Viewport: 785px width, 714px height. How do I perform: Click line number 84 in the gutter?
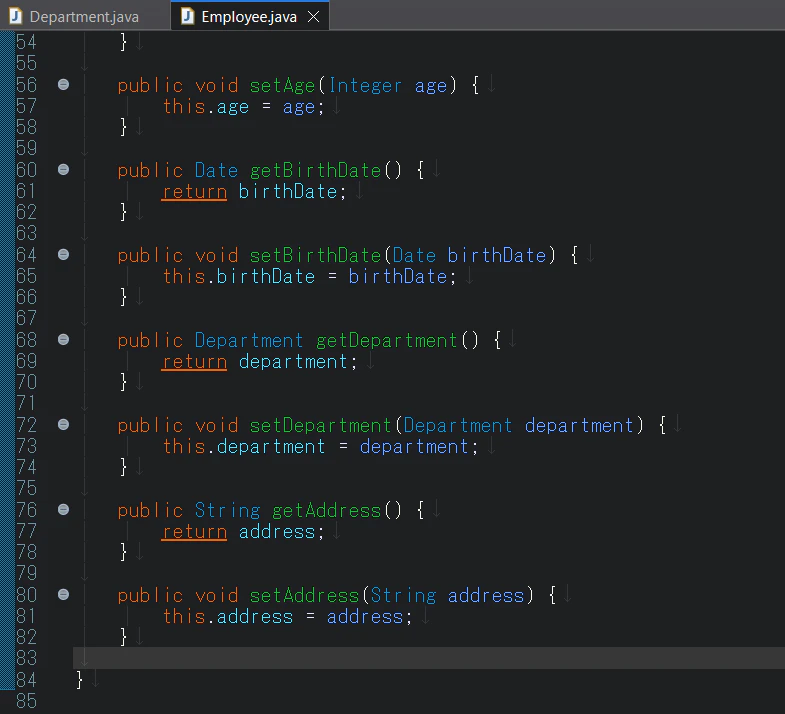[26, 679]
